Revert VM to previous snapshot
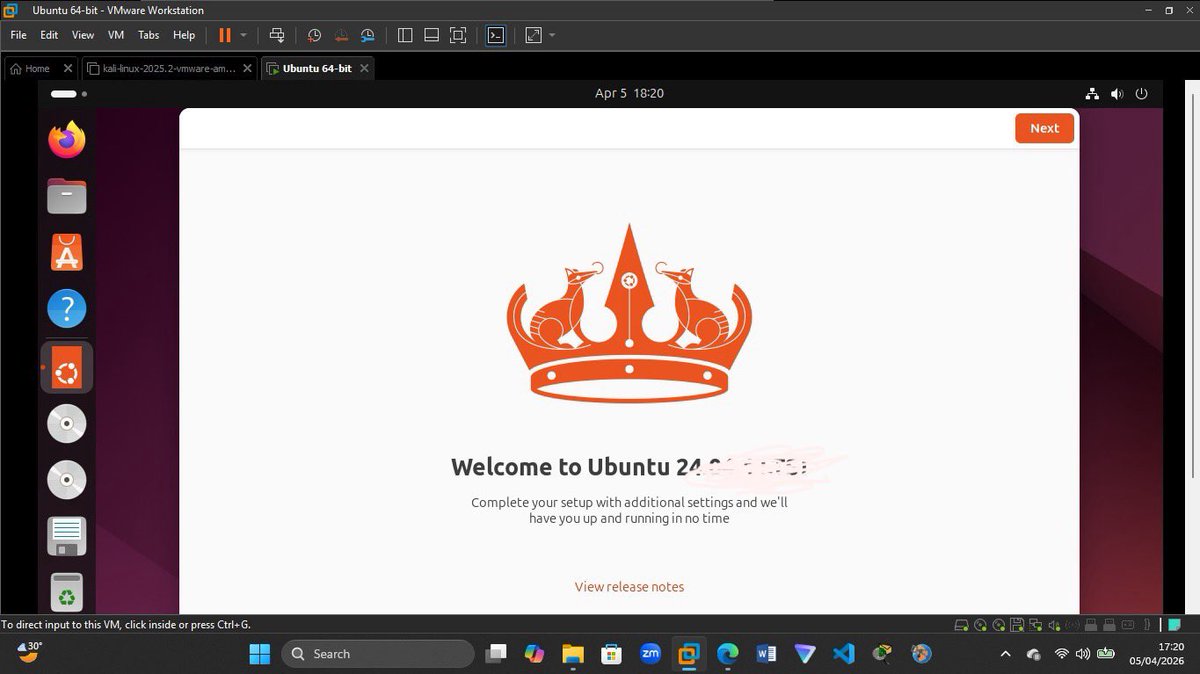Viewport: 1200px width, 674px height. click(x=341, y=35)
